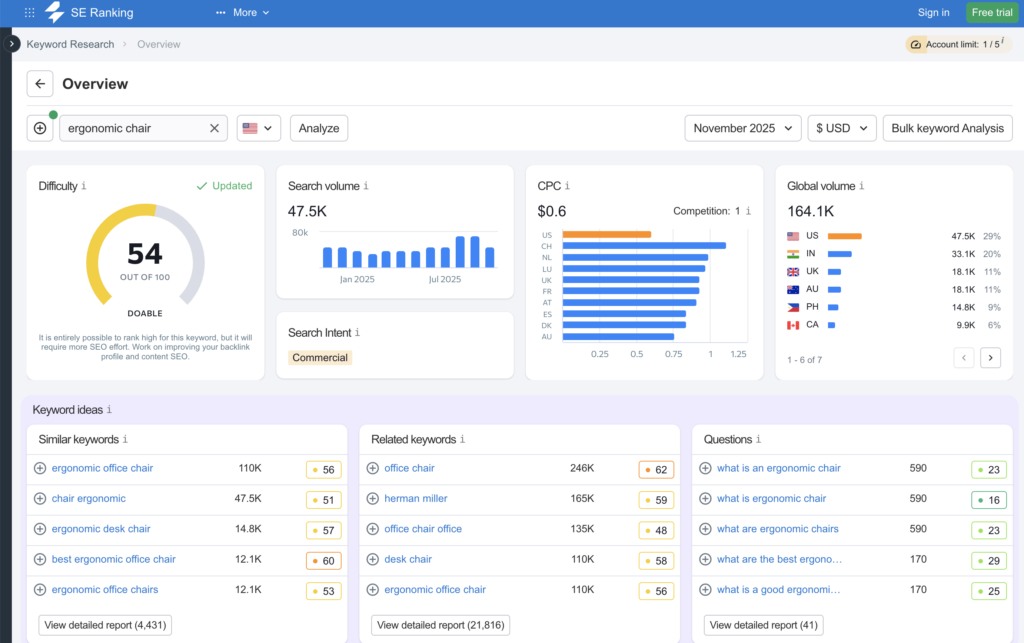Go to next page of Global volume countries

pyautogui.click(x=990, y=357)
